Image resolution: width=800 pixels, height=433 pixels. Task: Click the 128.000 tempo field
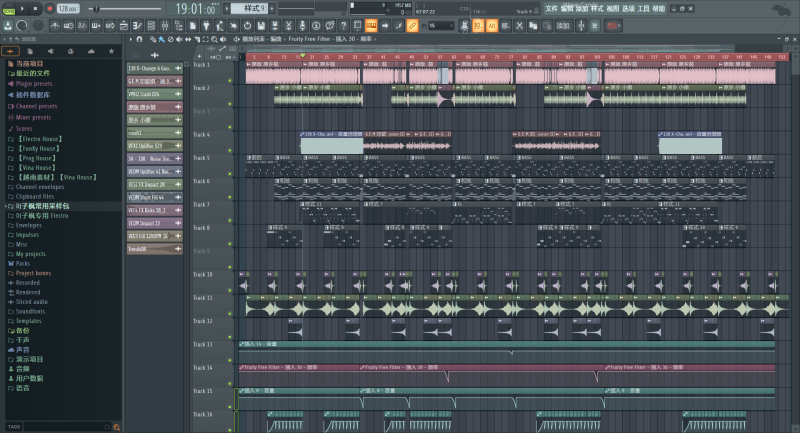[67, 8]
